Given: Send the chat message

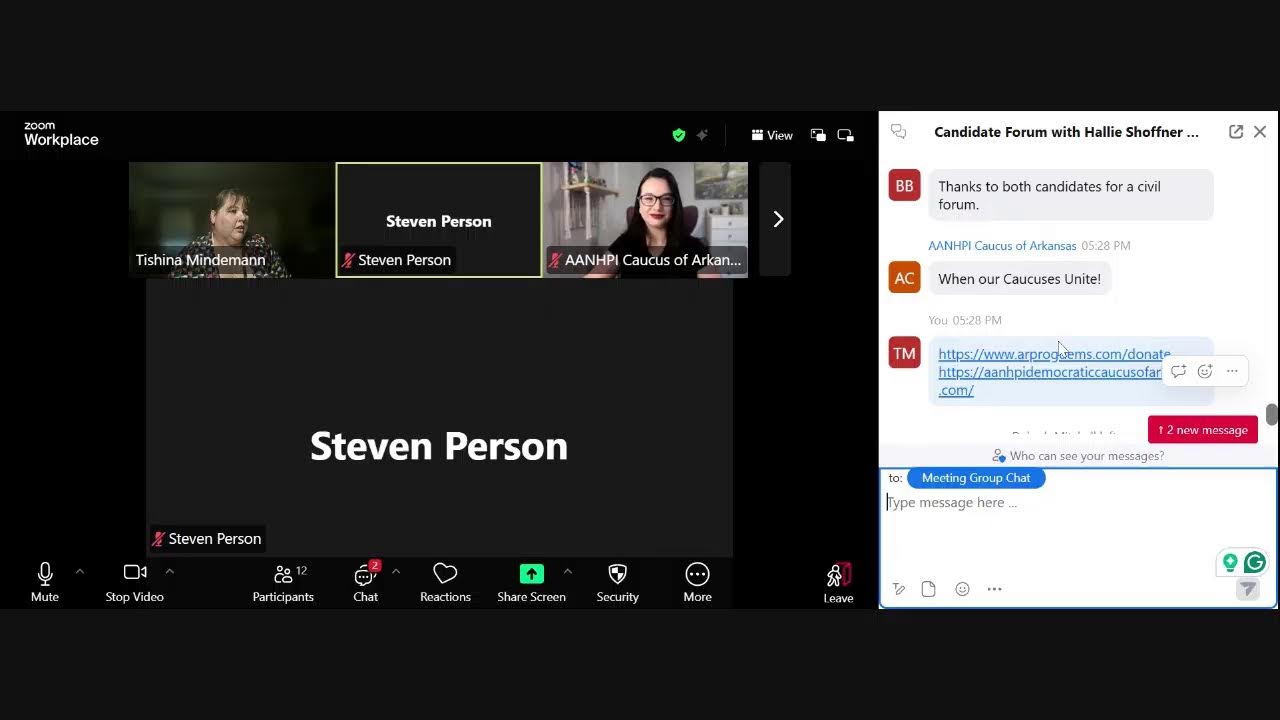Looking at the screenshot, I should pyautogui.click(x=1247, y=589).
